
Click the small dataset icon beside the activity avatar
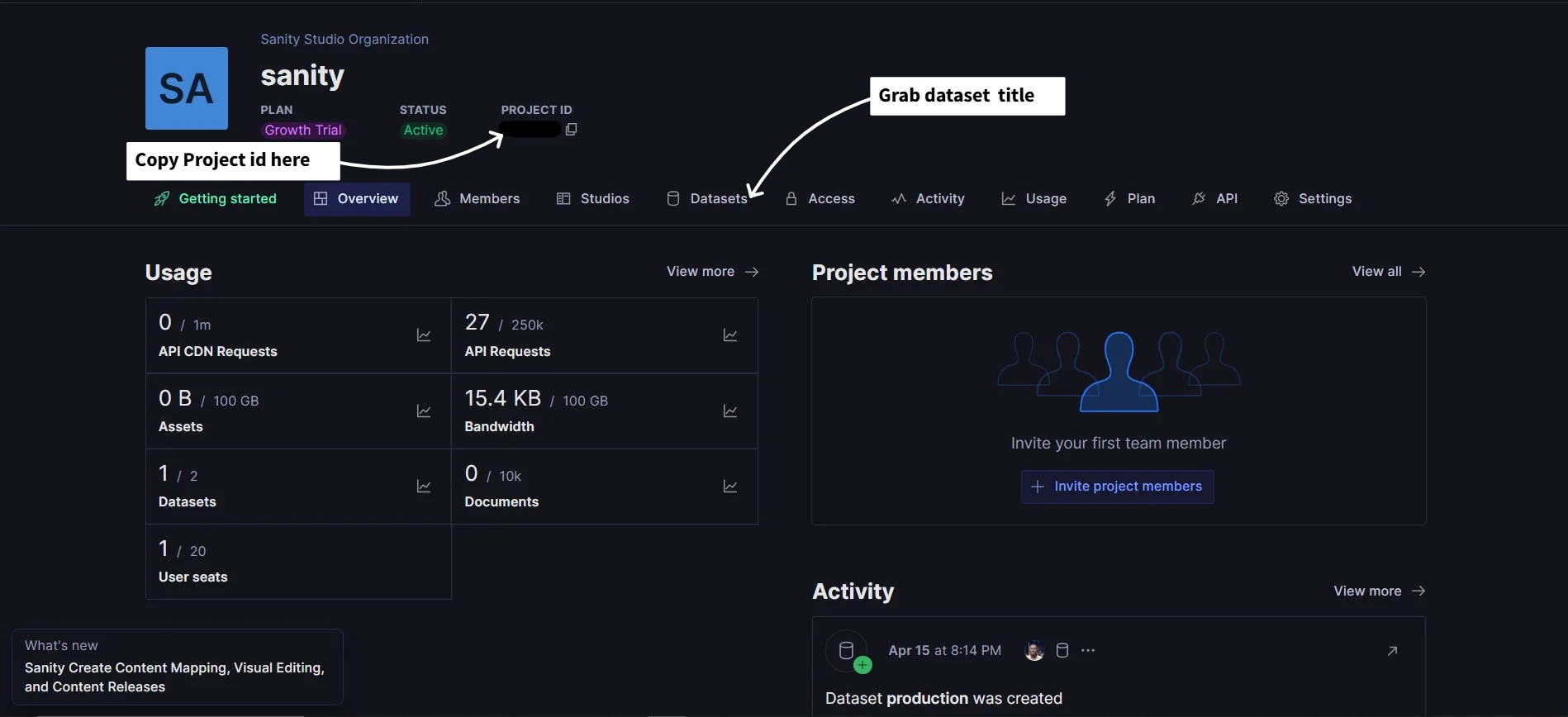coord(1062,651)
